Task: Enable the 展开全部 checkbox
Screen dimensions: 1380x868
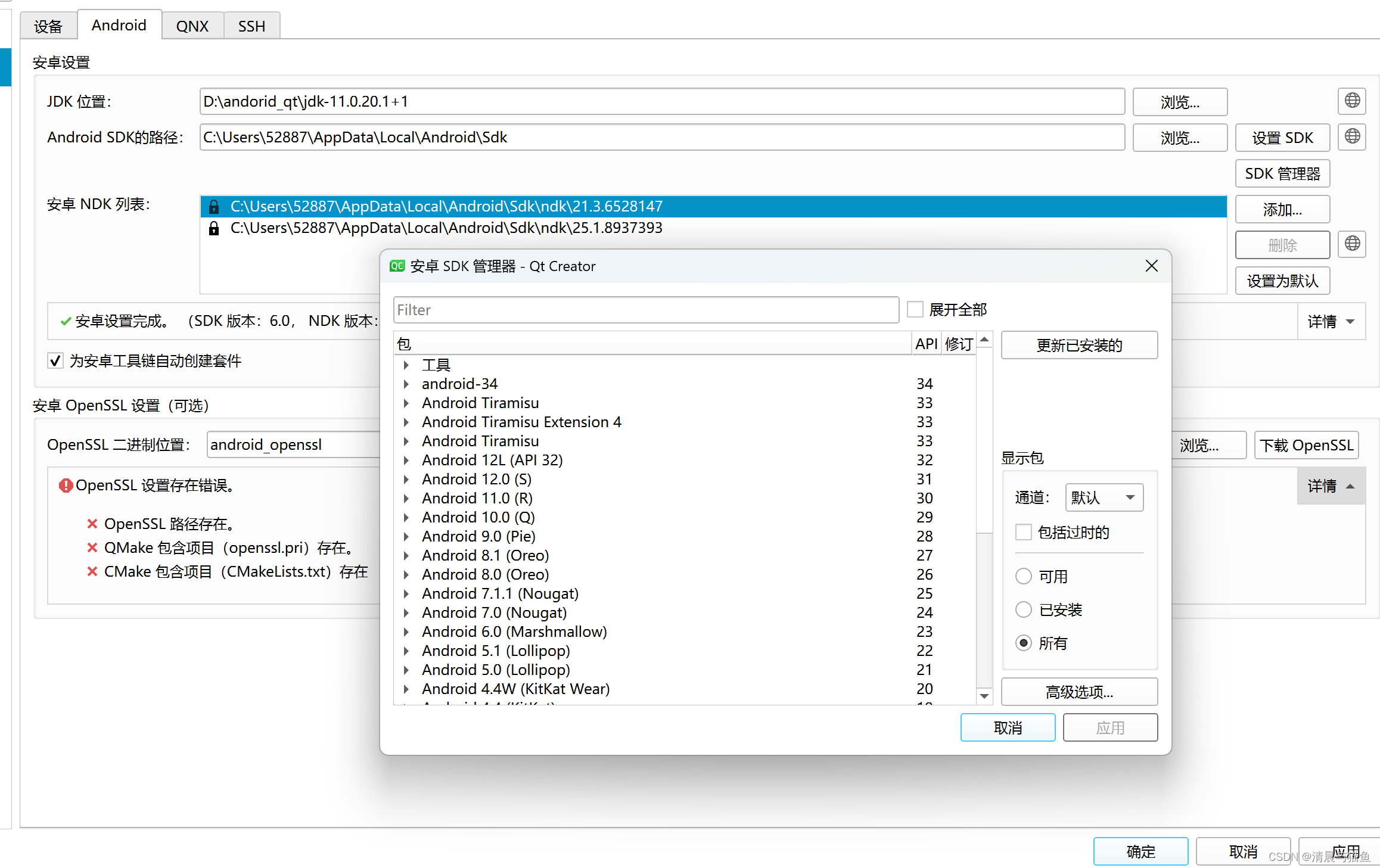Action: click(x=915, y=309)
